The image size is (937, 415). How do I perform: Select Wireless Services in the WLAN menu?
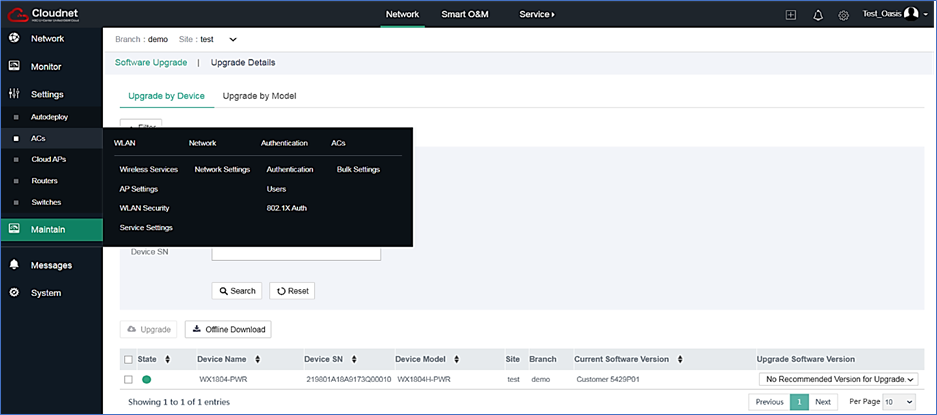click(x=149, y=169)
